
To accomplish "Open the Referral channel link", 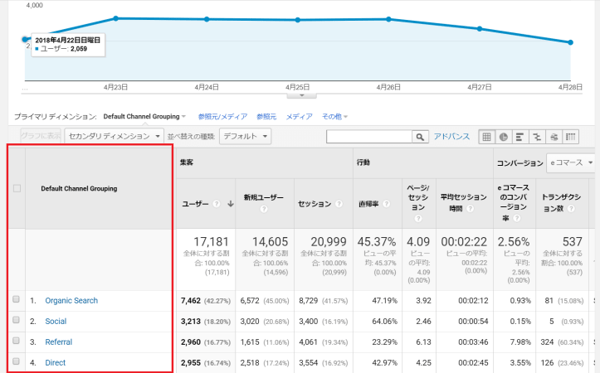I will 59,342.
